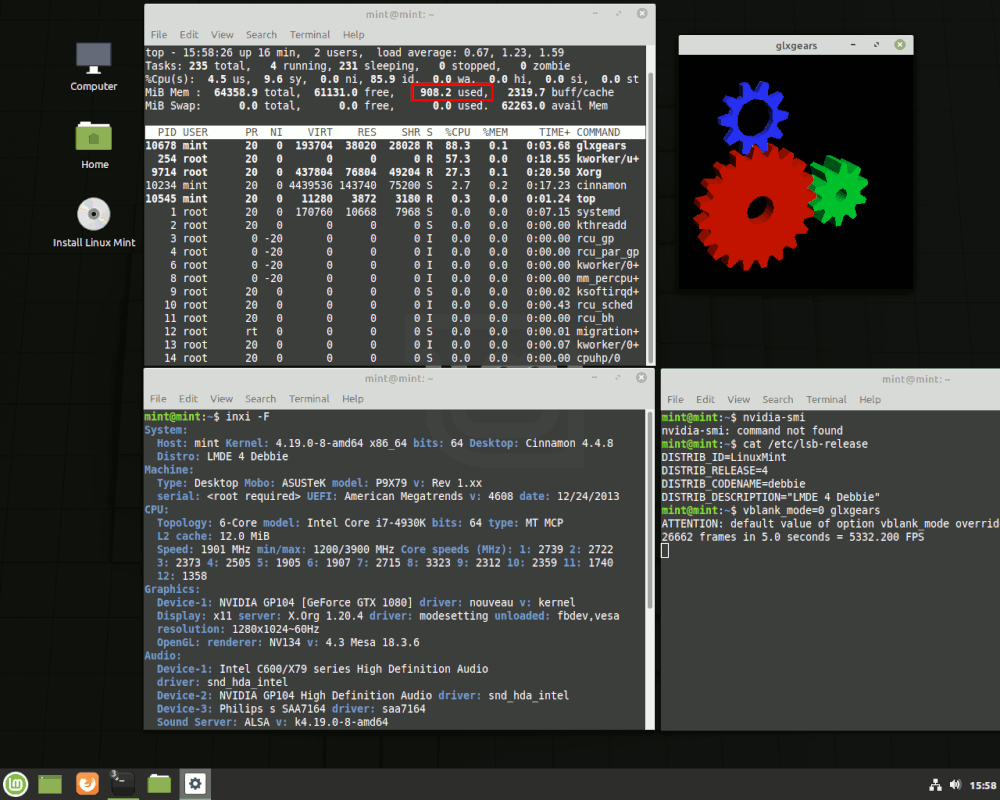Click the green gear in glxgears
The height and width of the screenshot is (800, 1000).
(839, 191)
